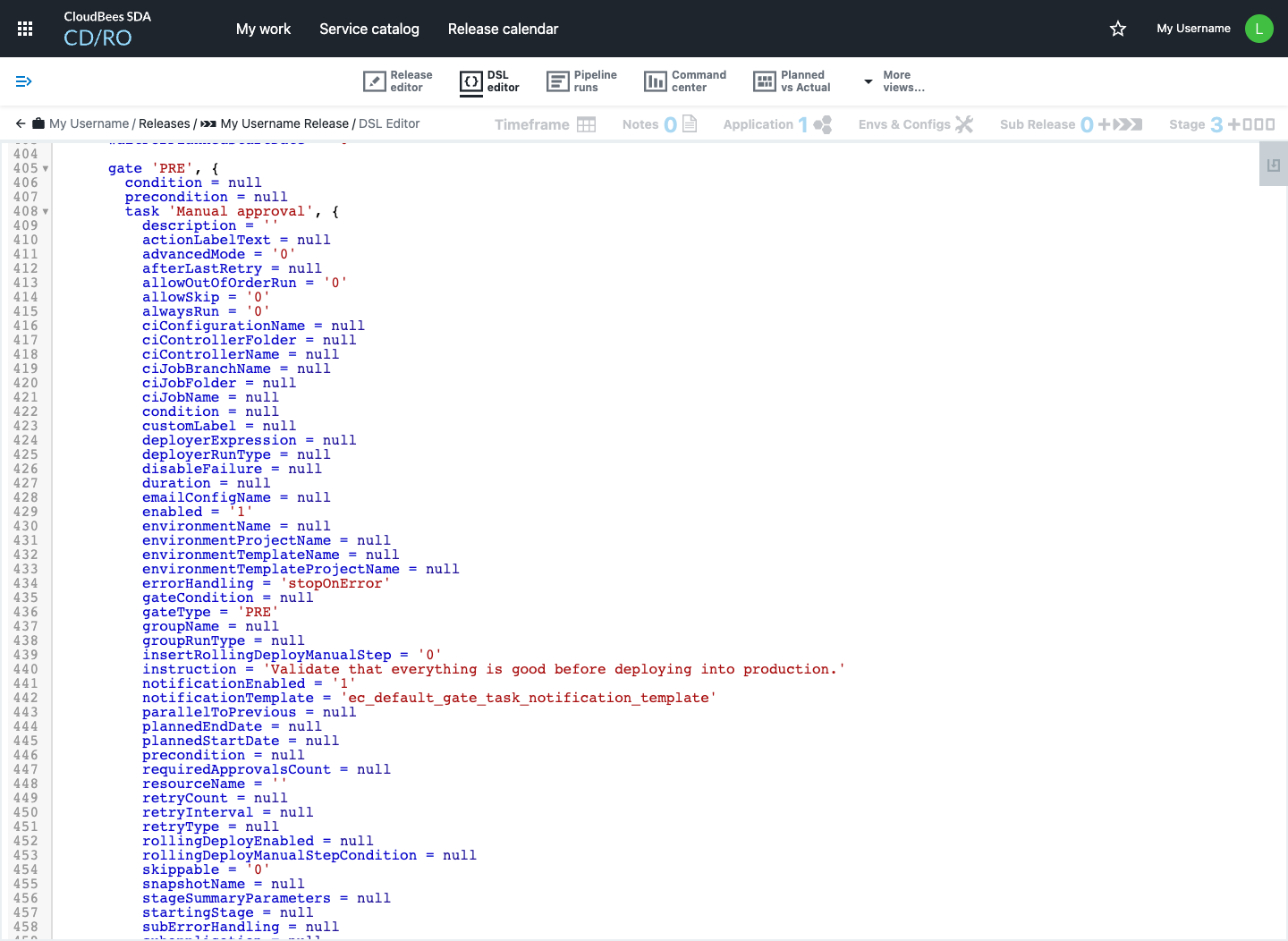1288x941 pixels.
Task: Open the apps grid launcher icon
Action: [25, 29]
